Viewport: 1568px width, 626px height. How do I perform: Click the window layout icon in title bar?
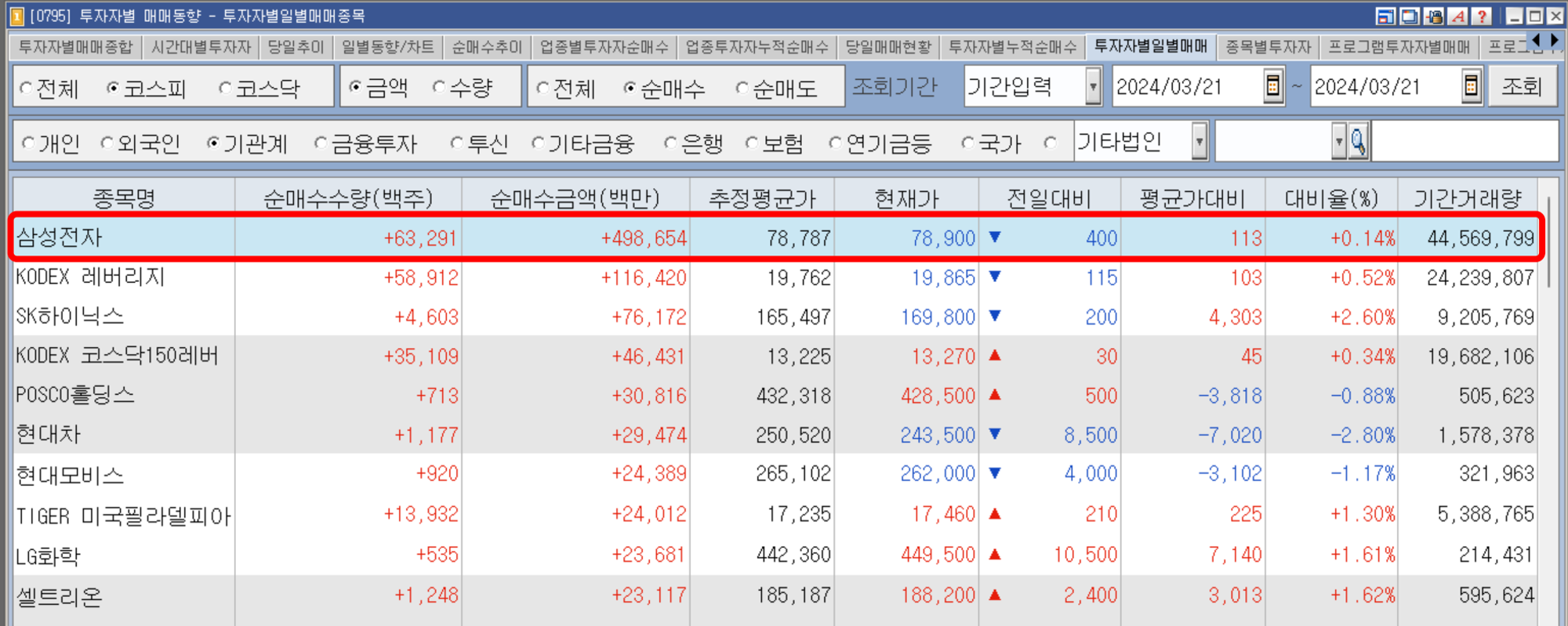(x=1385, y=16)
